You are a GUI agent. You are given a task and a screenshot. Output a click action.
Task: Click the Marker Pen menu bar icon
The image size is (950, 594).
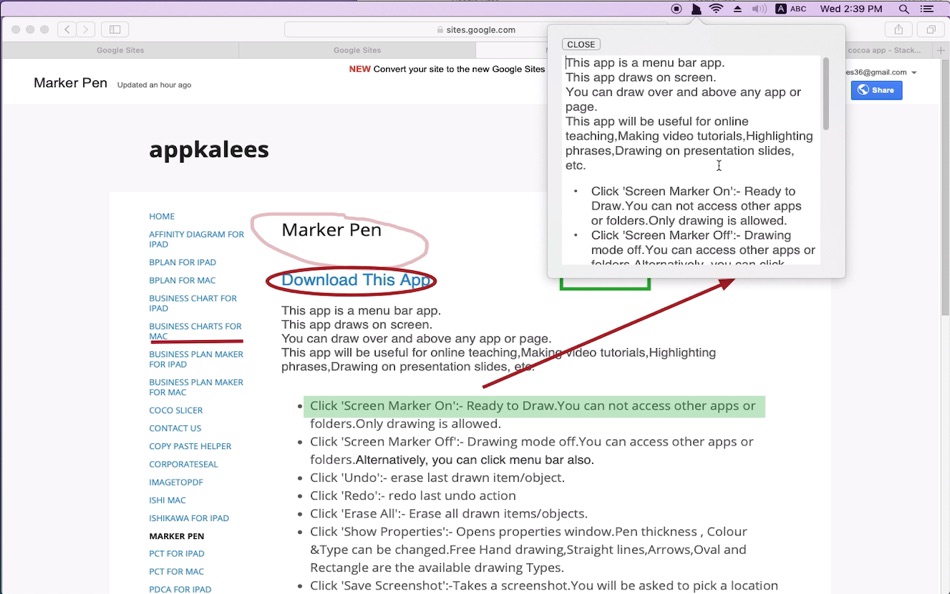coord(696,9)
